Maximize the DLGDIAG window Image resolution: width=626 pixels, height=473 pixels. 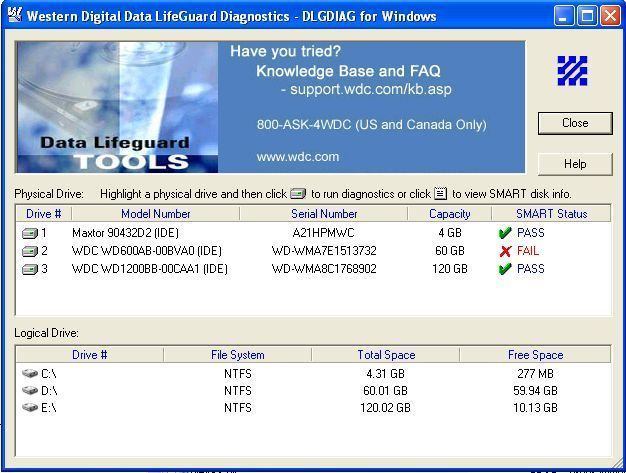point(587,16)
